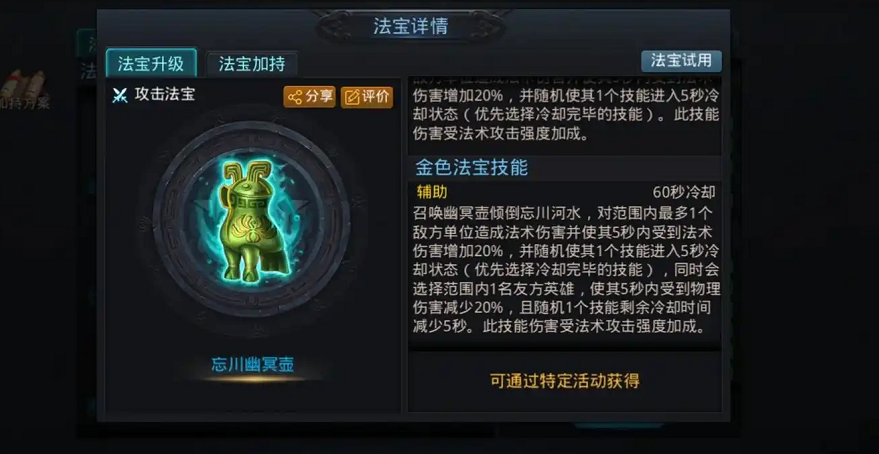
Task: Click the 法宝试用 trial button
Action: point(681,61)
